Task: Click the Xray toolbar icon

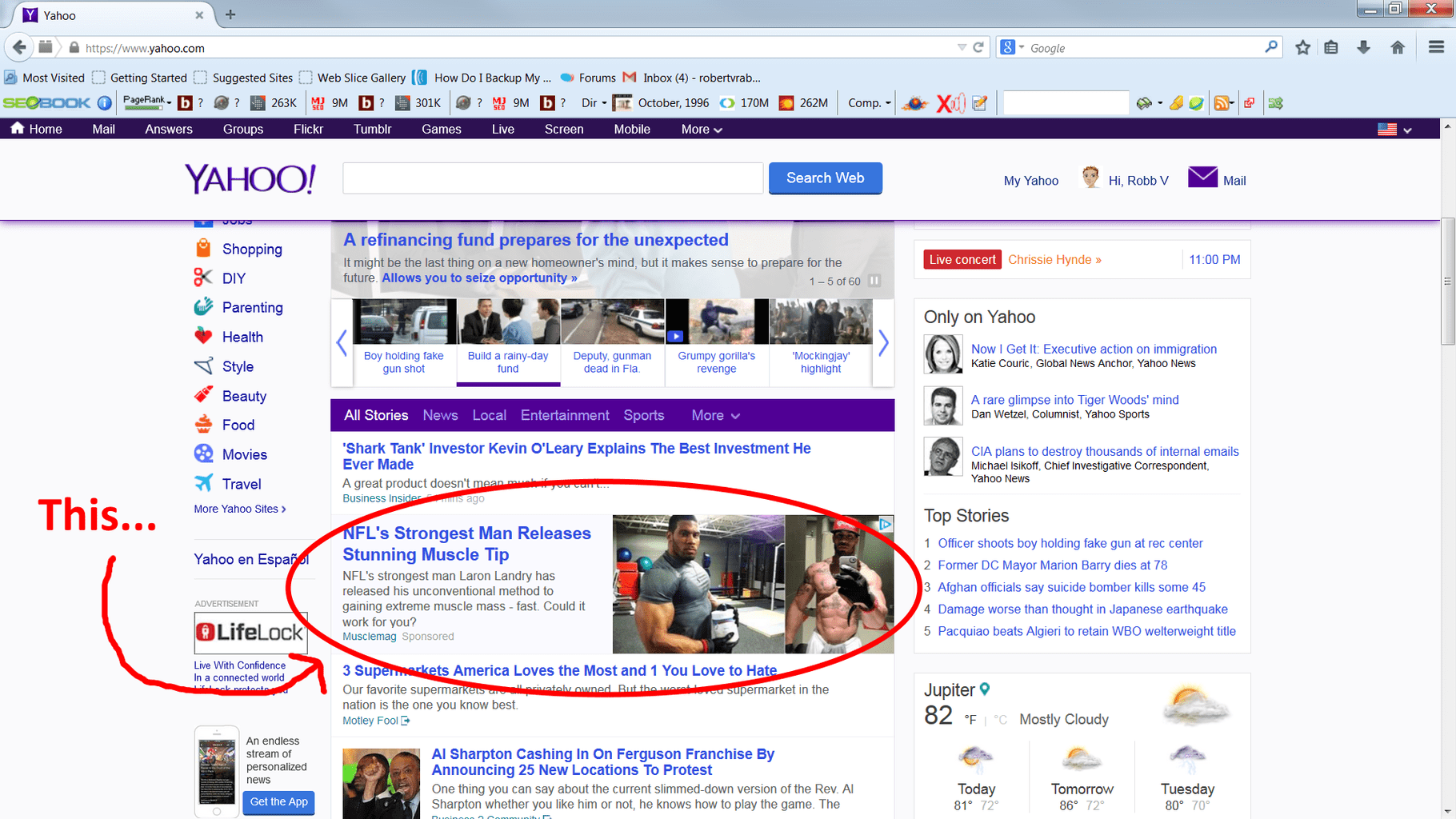Action: pos(951,102)
